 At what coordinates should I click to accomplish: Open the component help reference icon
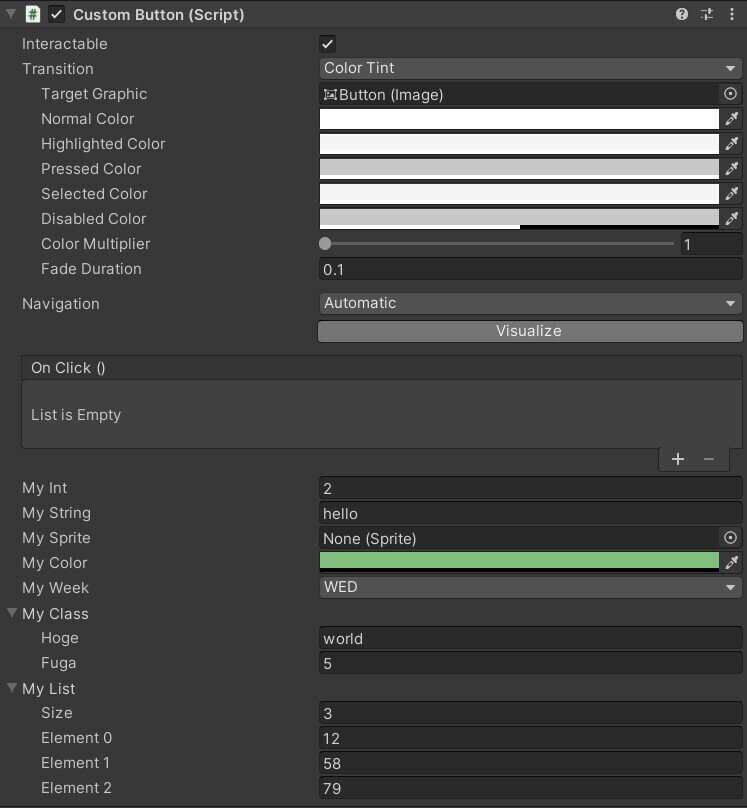pos(682,14)
